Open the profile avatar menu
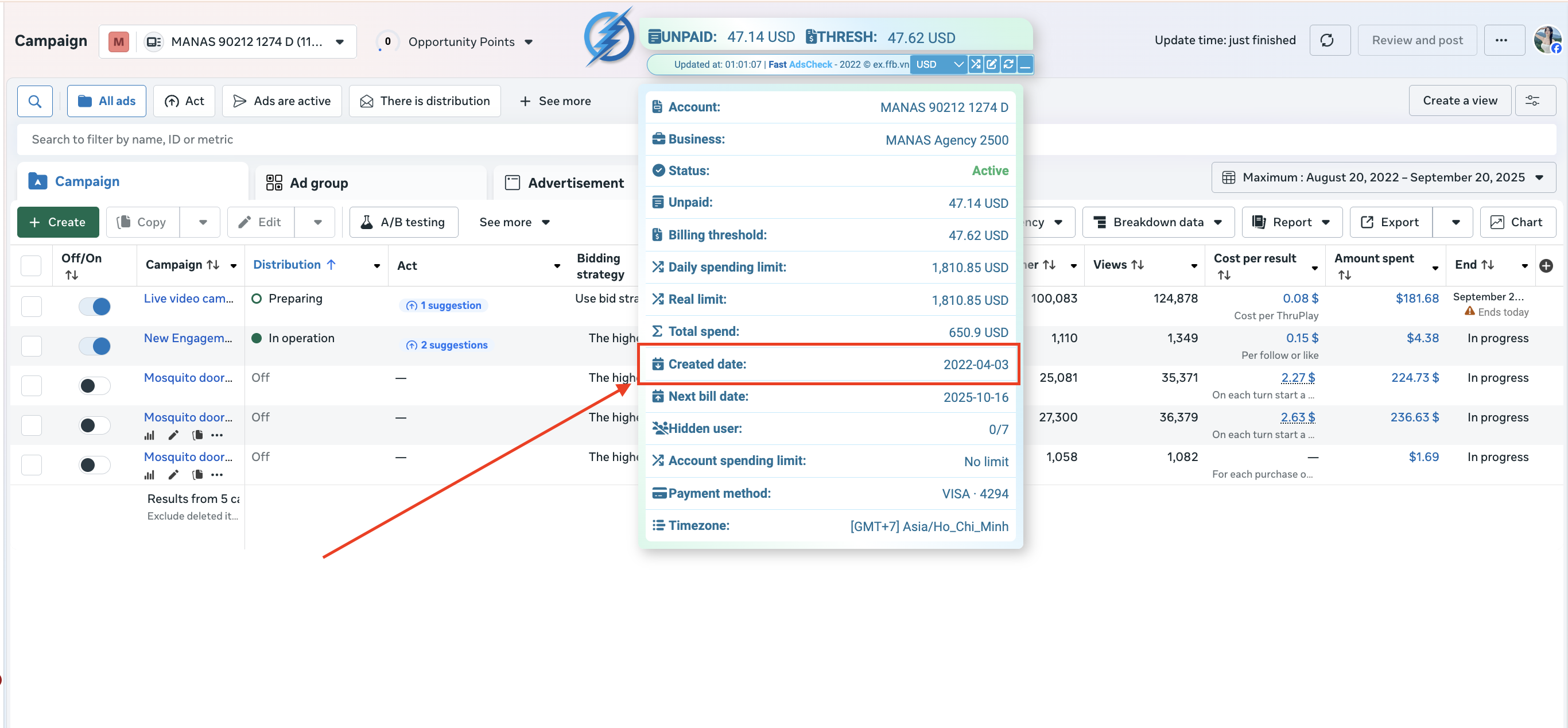1568x728 pixels. (x=1547, y=40)
